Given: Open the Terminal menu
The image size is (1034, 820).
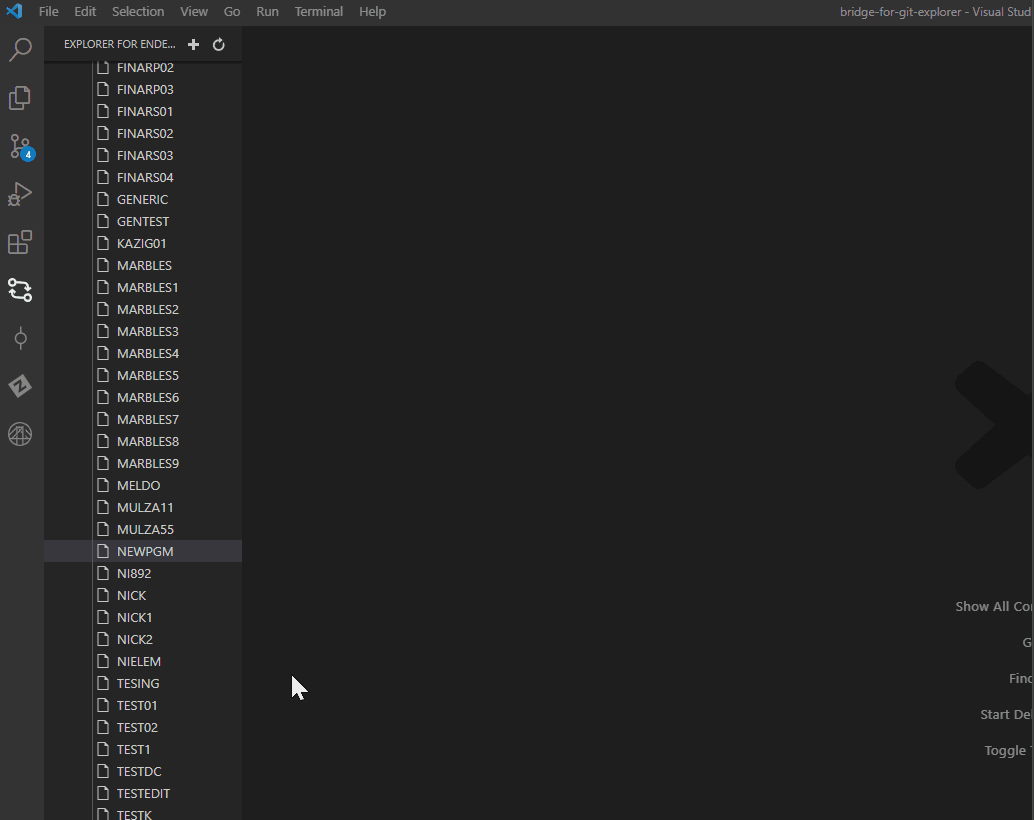Looking at the screenshot, I should (318, 12).
